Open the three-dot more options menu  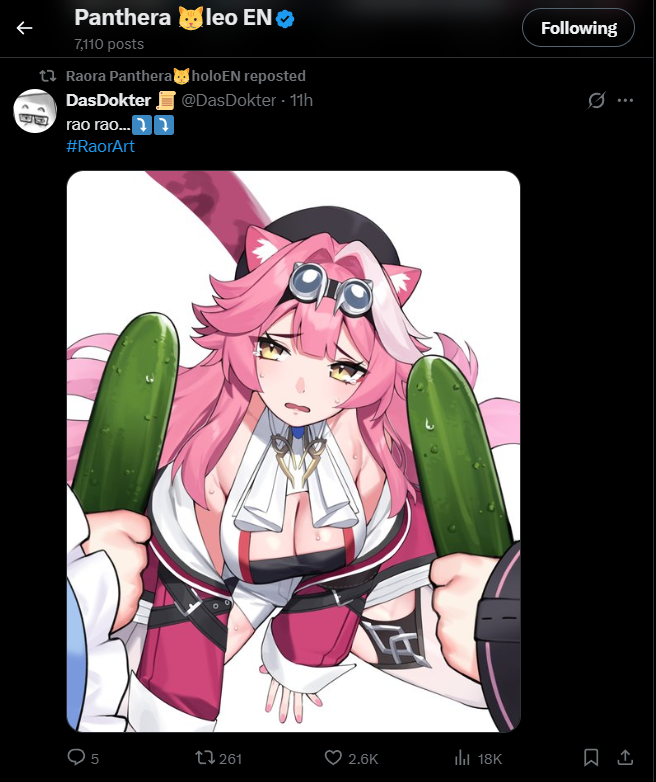click(x=625, y=100)
